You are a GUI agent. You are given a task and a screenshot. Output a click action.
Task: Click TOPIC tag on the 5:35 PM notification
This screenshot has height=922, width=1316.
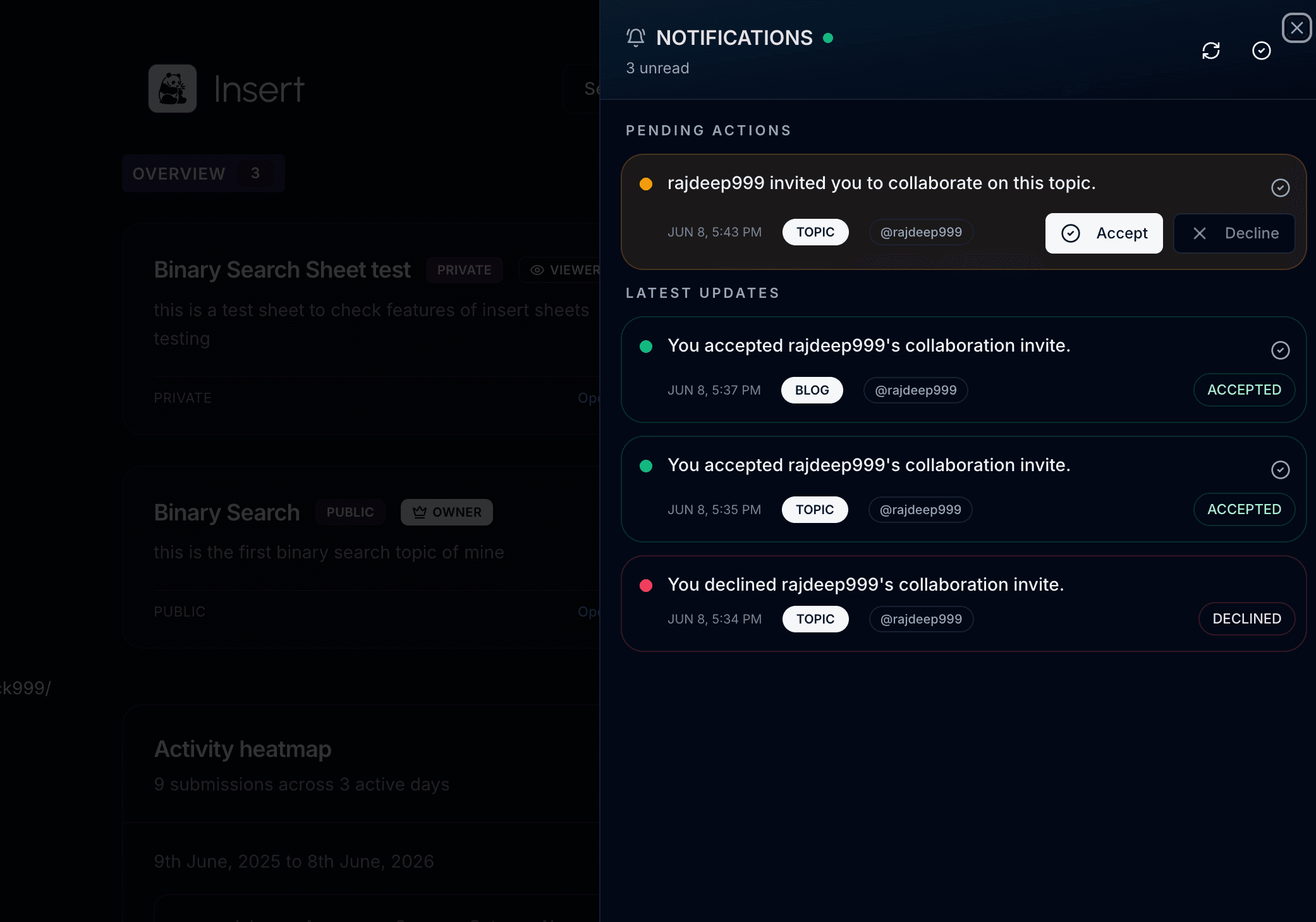click(x=815, y=510)
